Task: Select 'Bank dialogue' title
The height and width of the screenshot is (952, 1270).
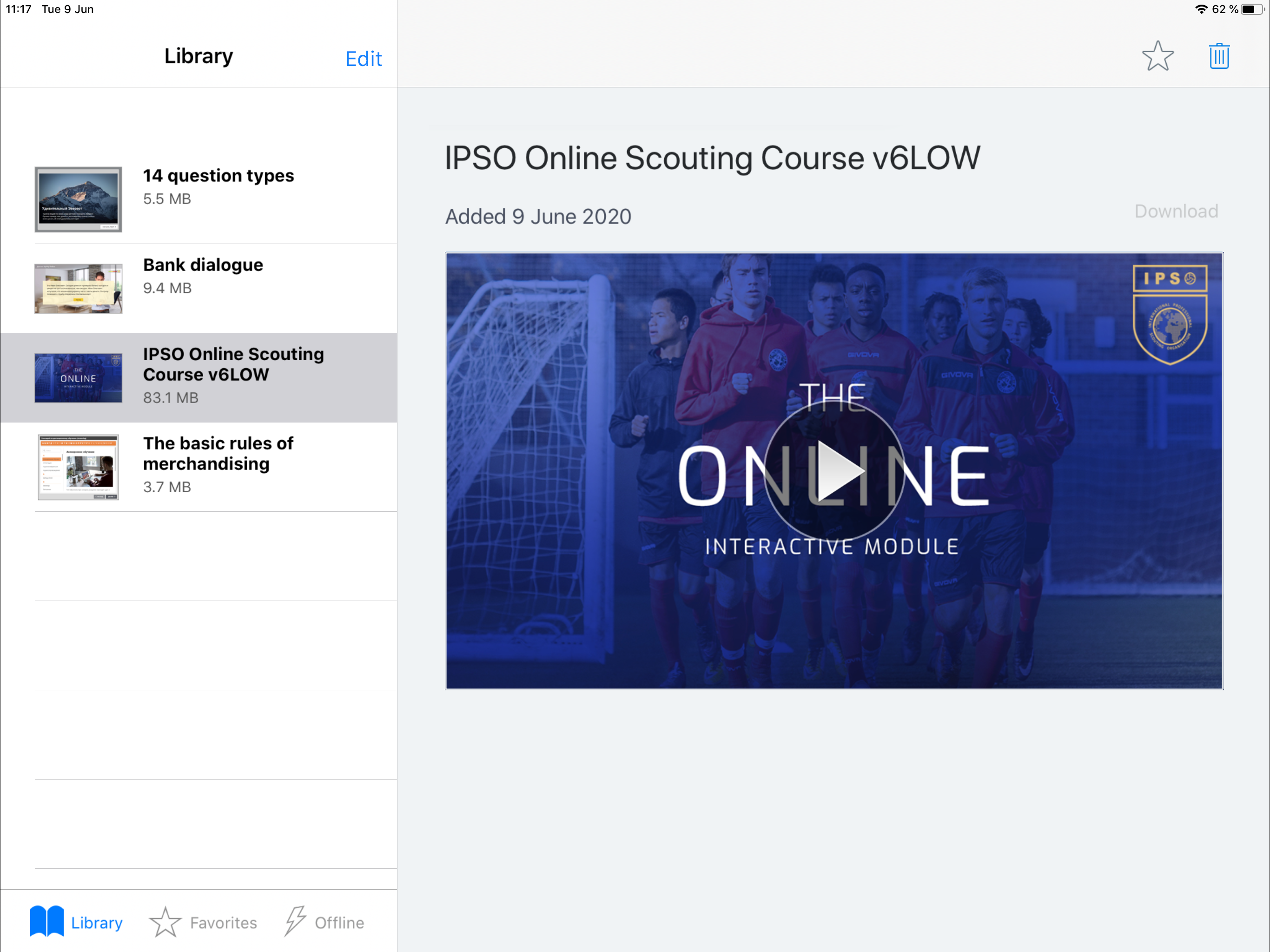Action: (x=203, y=264)
